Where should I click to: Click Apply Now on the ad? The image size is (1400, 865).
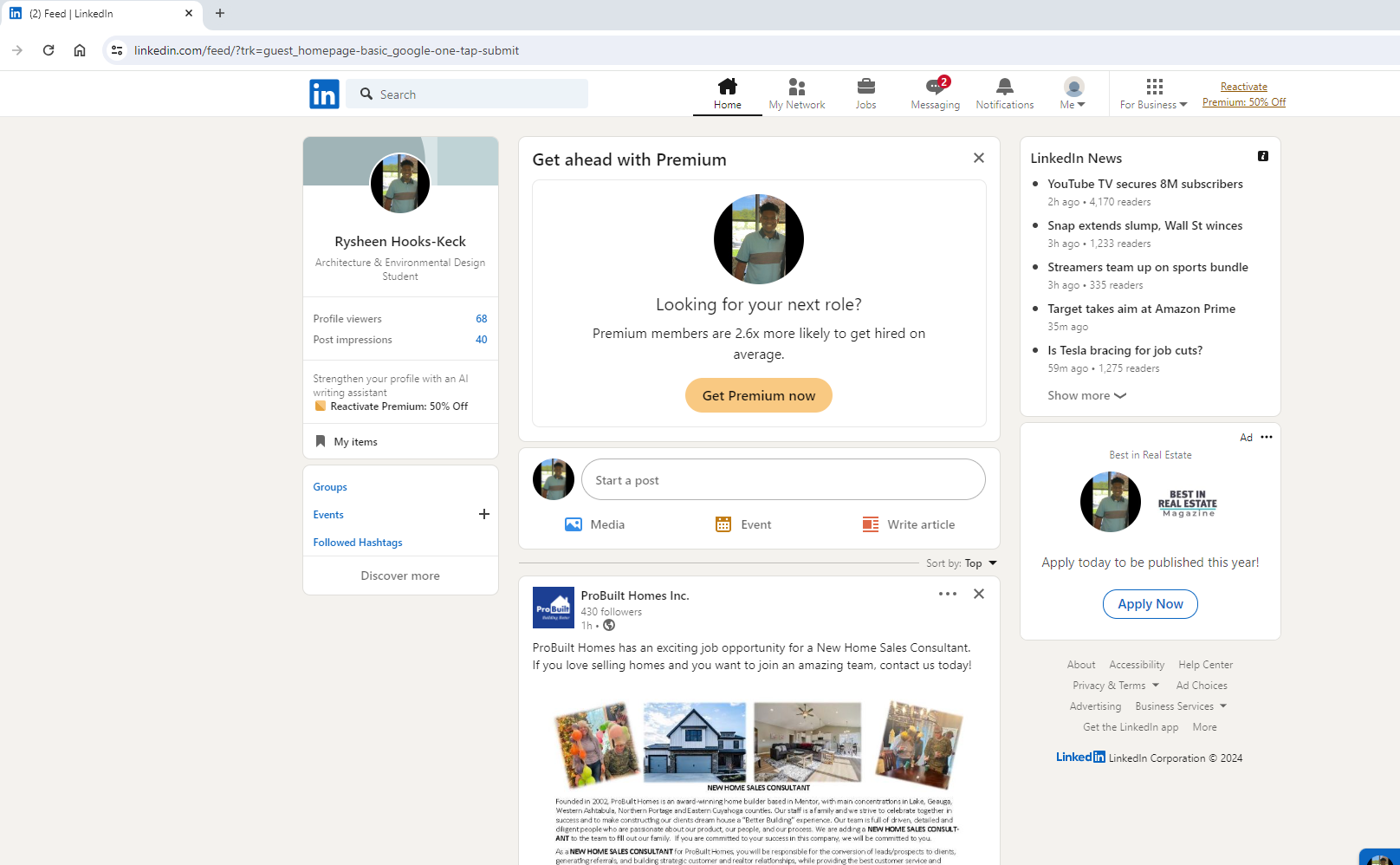coord(1150,604)
